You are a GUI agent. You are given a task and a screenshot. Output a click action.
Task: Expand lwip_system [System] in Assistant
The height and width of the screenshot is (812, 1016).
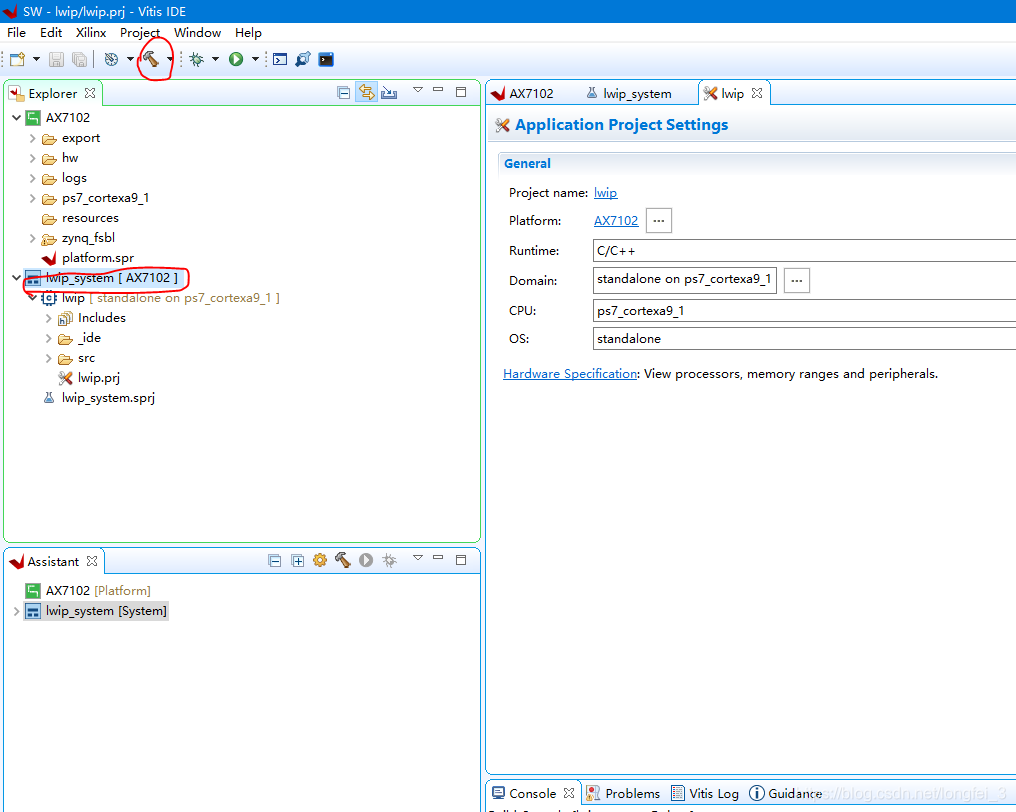(16, 611)
